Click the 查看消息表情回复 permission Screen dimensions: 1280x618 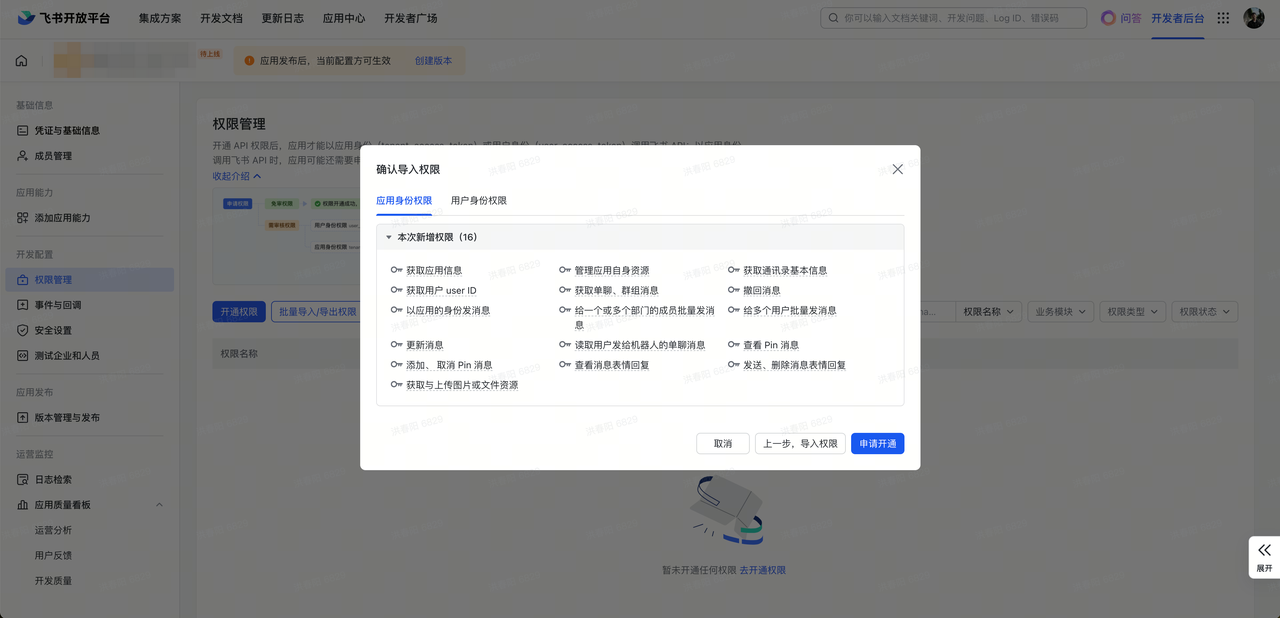612,364
